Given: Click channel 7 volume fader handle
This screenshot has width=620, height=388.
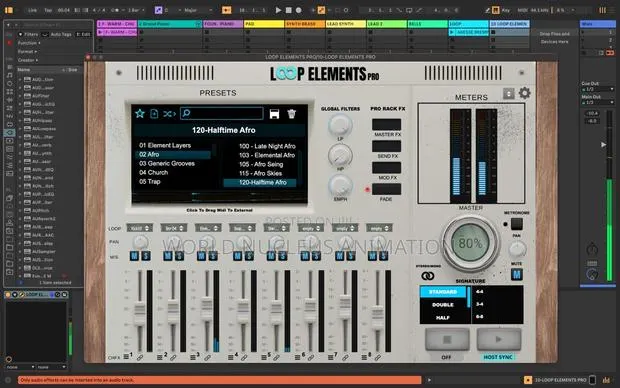Looking at the screenshot, I should pos(345,307).
